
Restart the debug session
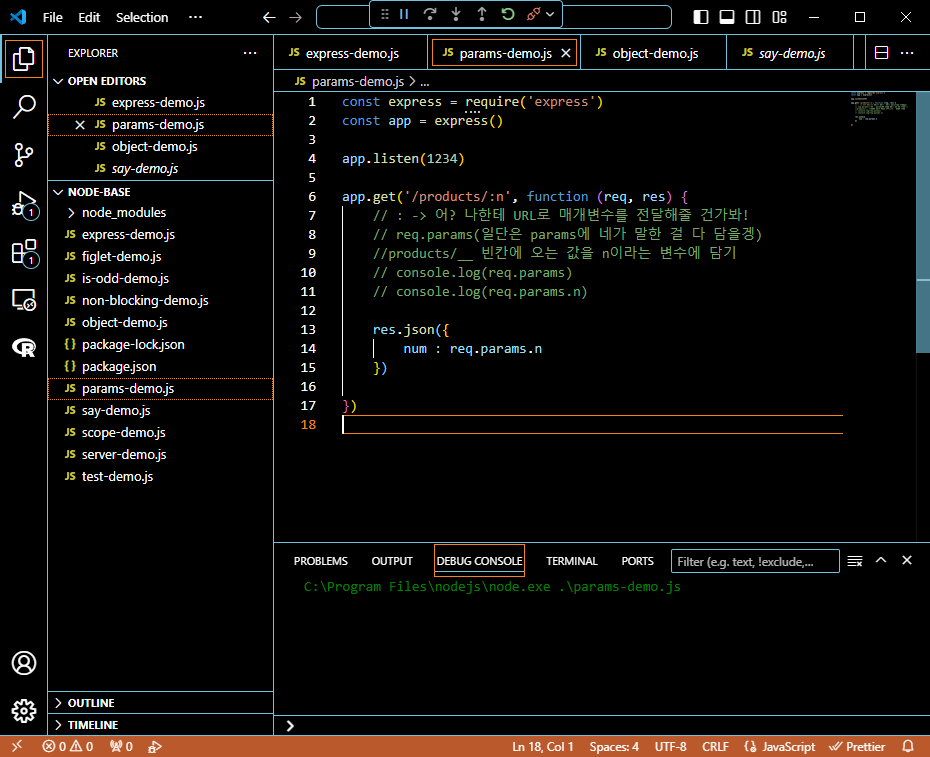click(x=508, y=14)
